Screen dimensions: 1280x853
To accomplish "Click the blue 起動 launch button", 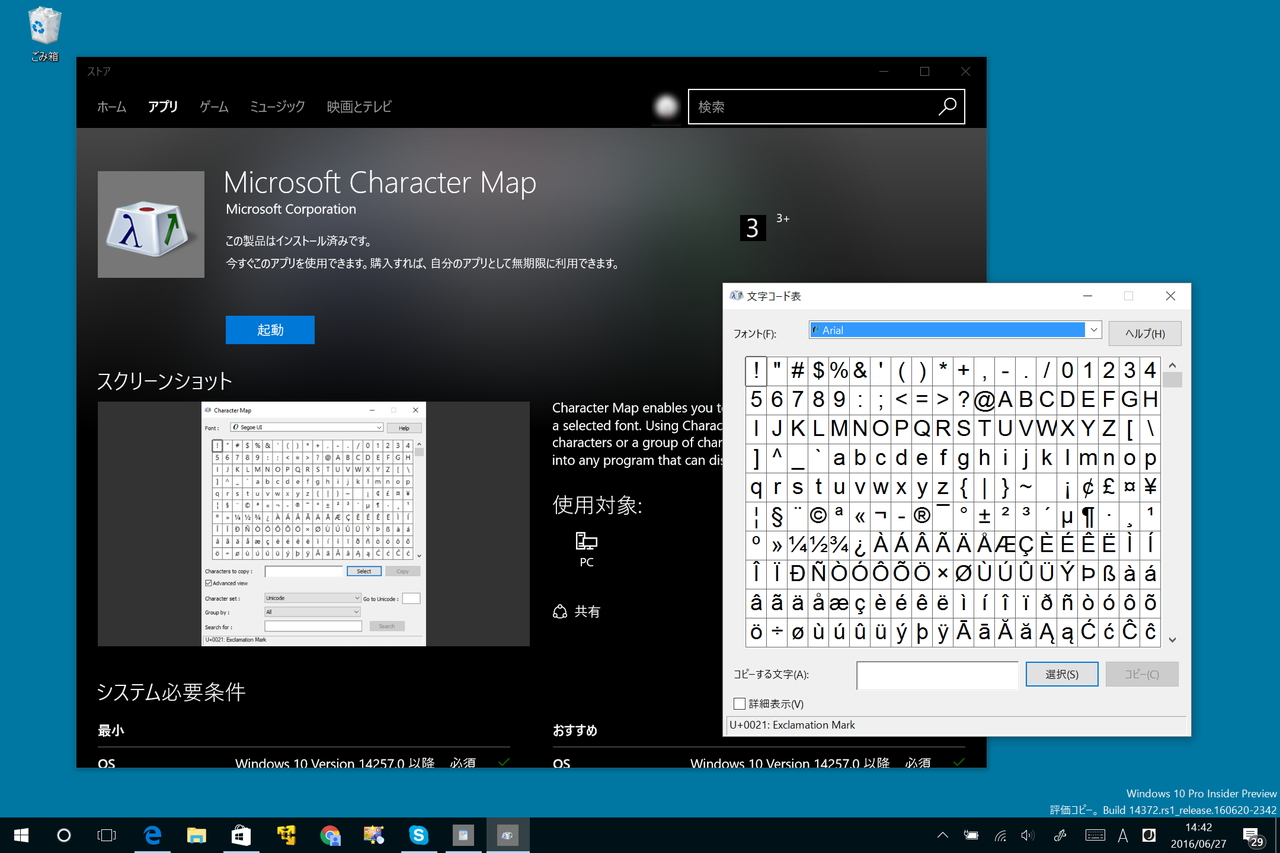I will 270,330.
